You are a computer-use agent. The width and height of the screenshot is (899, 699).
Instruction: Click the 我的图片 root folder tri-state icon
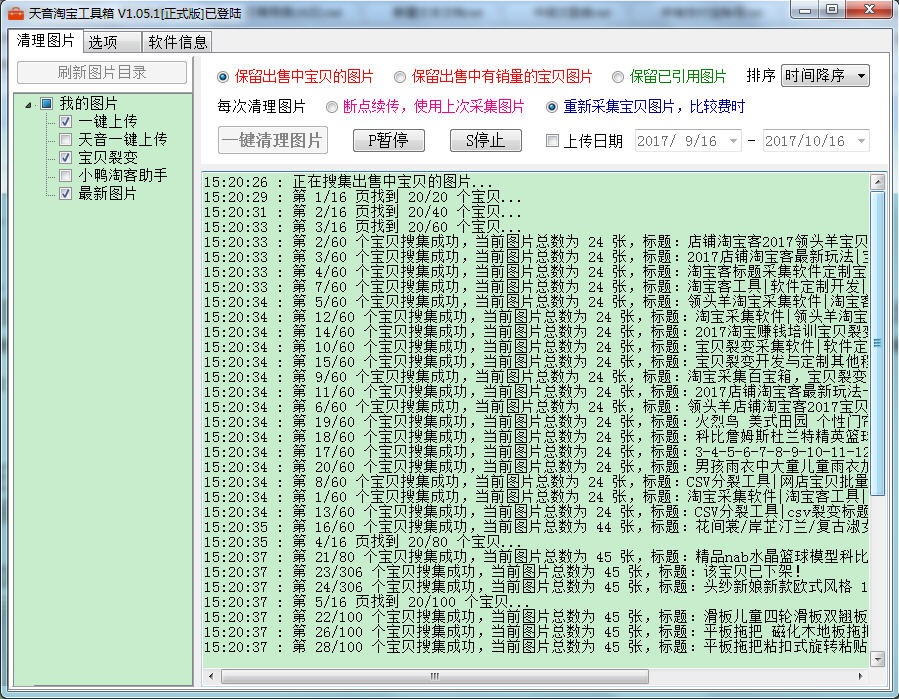coord(46,104)
